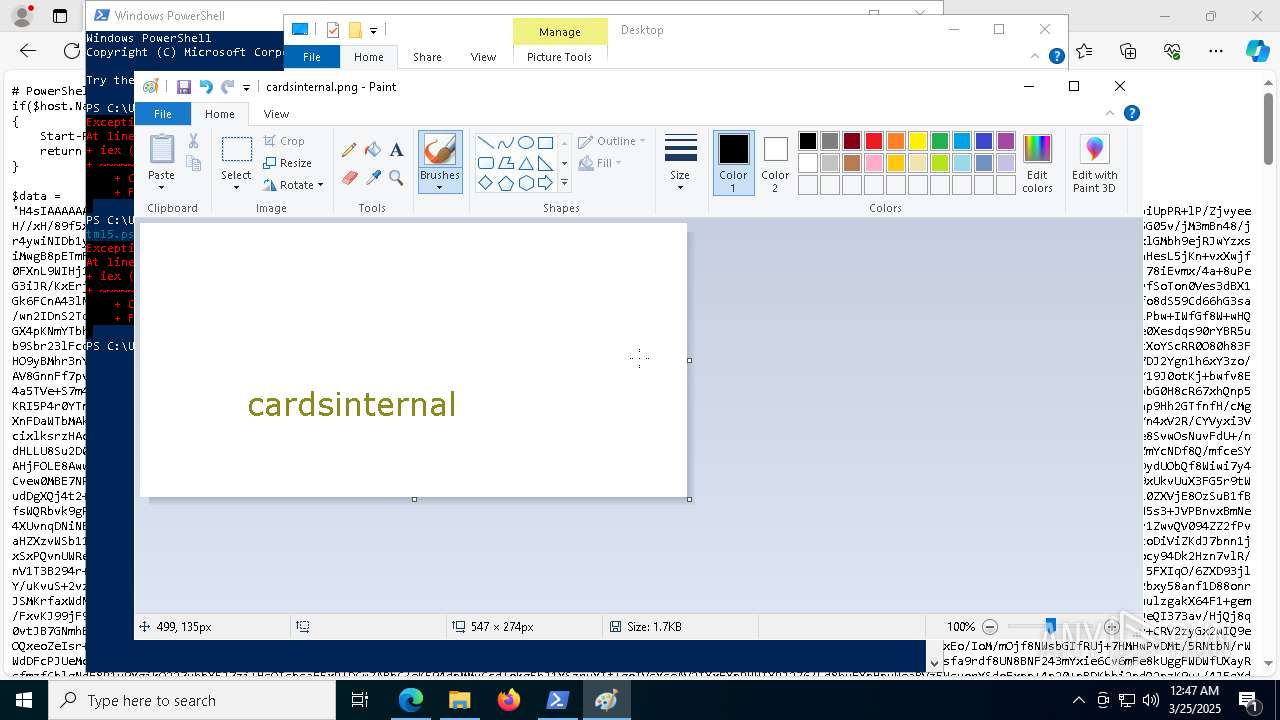Choose the Rounded rectangle shape

coord(485,163)
